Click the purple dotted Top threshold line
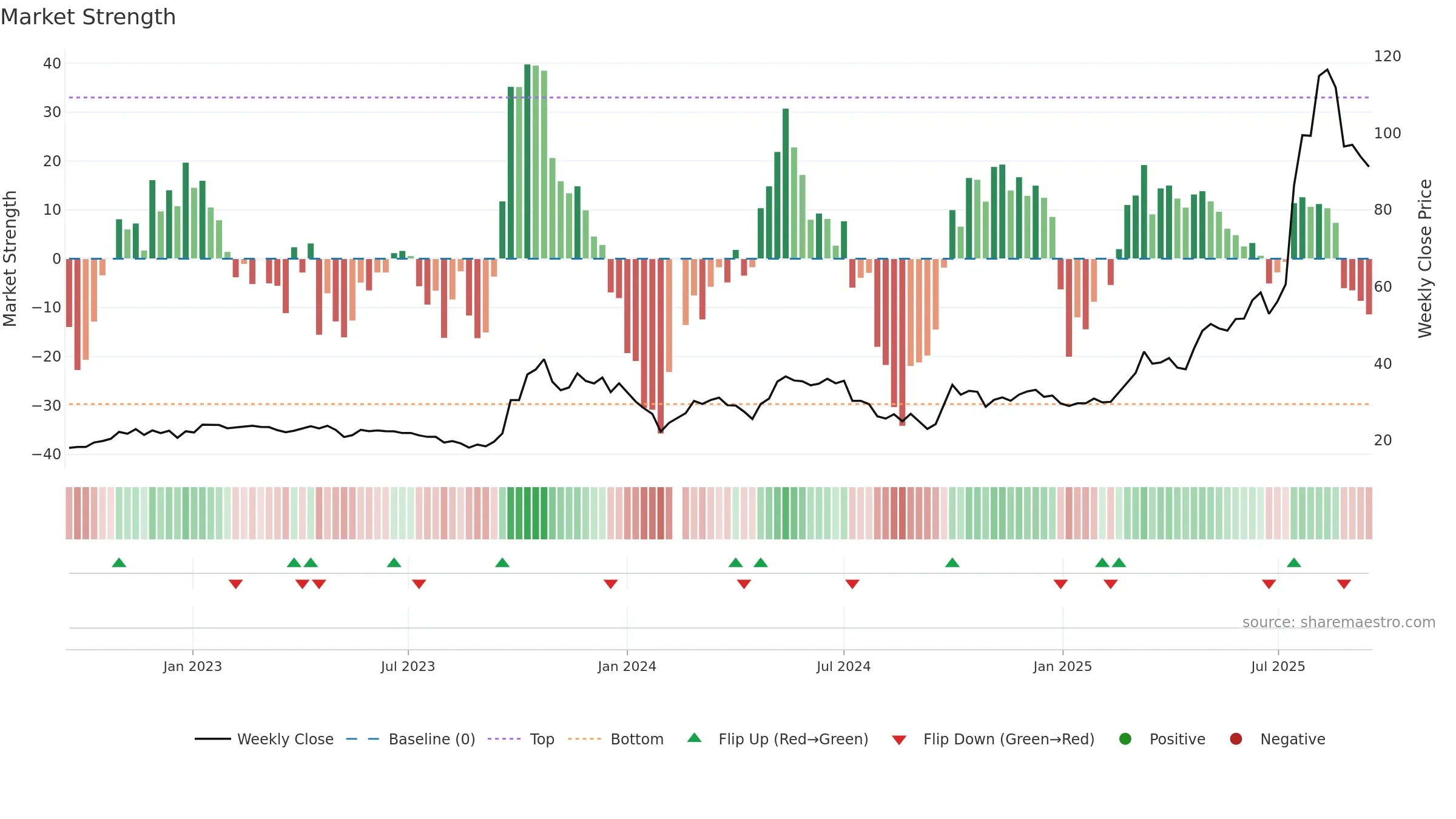This screenshot has width=1456, height=819. (719, 98)
